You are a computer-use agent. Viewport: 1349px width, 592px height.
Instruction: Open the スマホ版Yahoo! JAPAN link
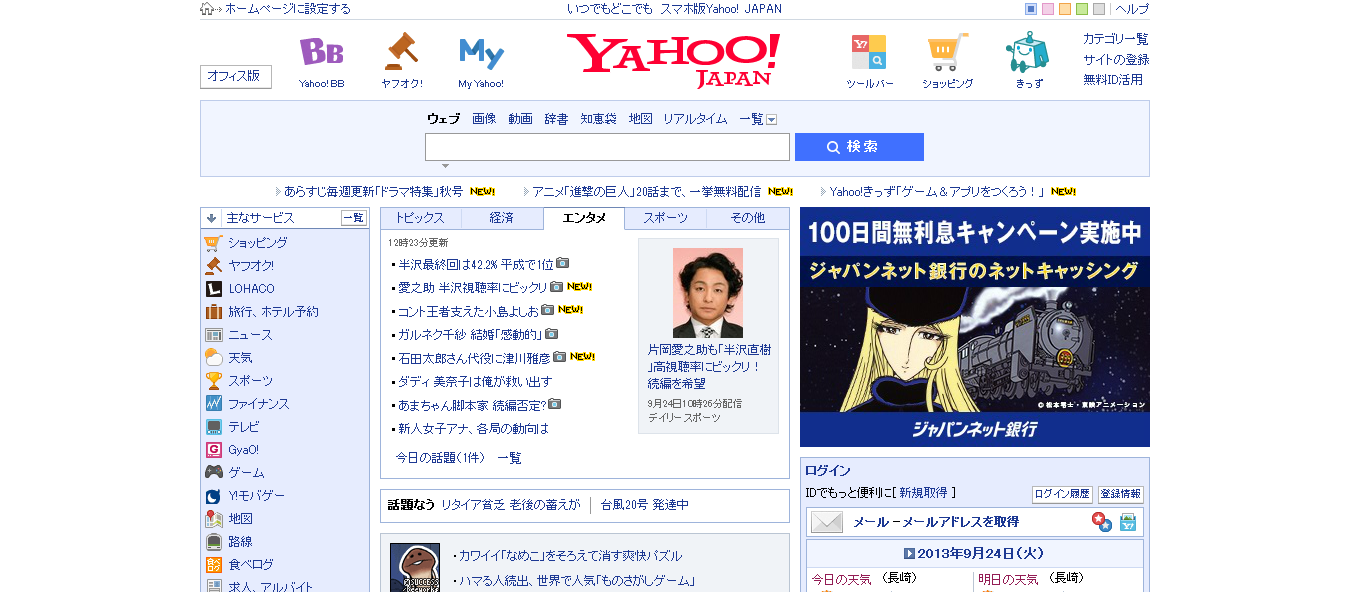pos(721,9)
